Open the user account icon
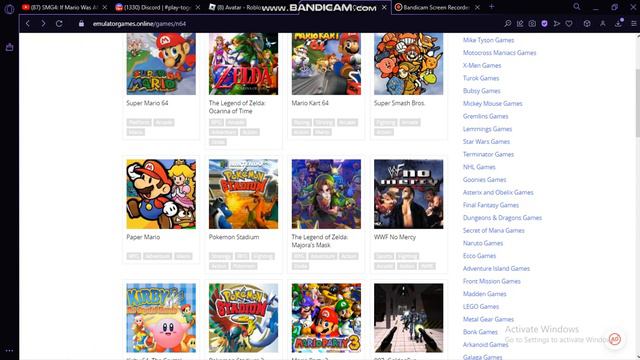This screenshot has width=640, height=360. coord(602,24)
